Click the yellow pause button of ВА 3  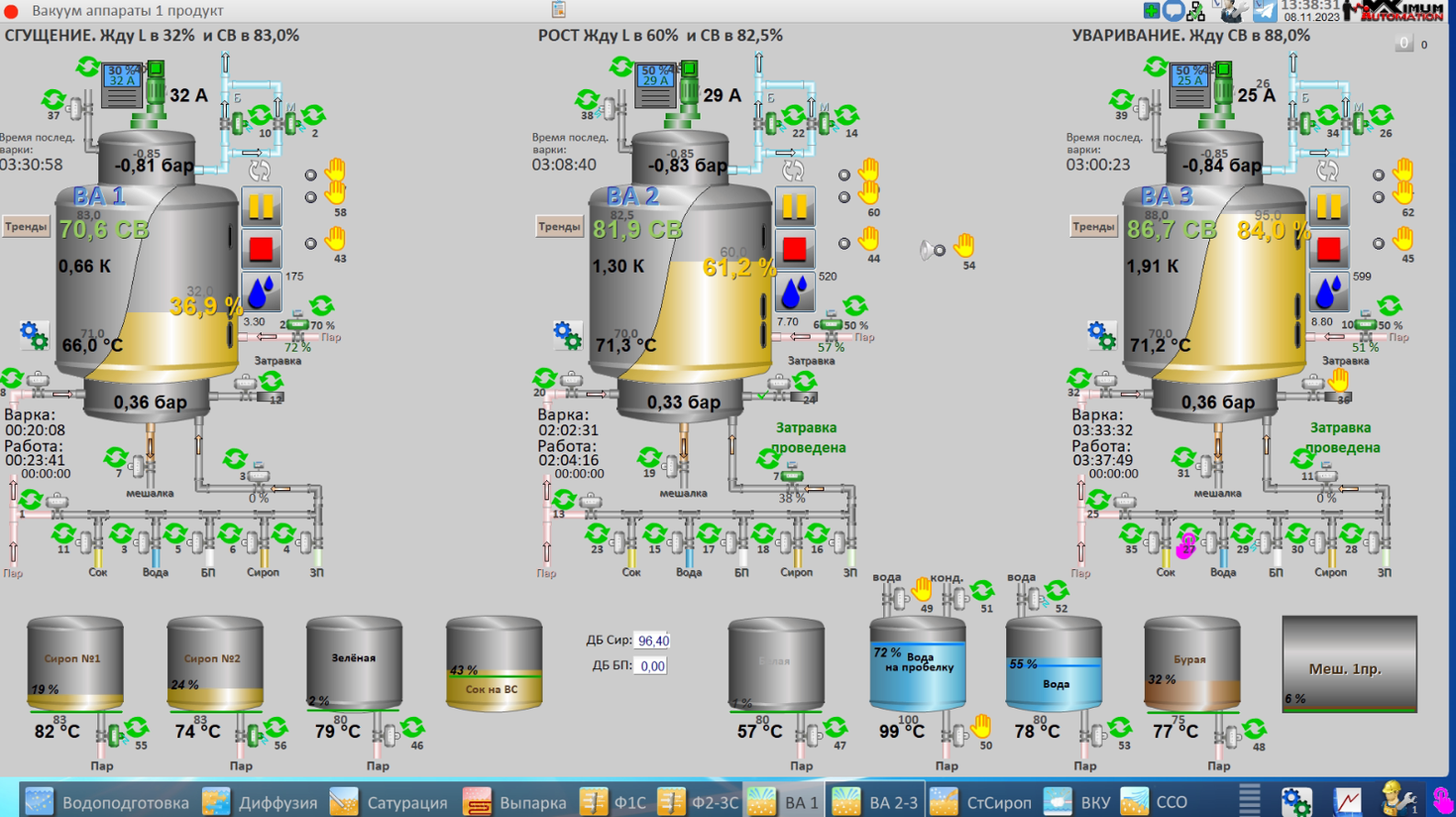[x=1328, y=206]
